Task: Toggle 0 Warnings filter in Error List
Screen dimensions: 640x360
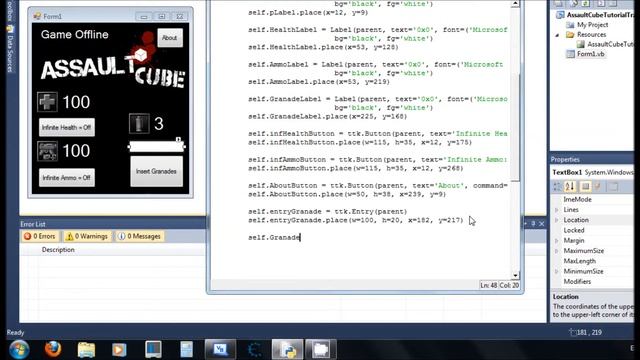Action: (x=87, y=236)
